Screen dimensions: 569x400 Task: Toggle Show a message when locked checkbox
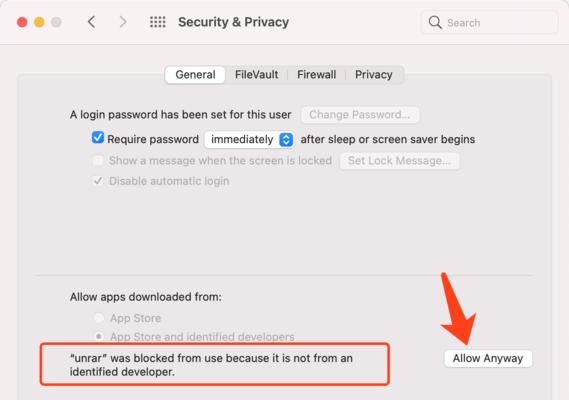tap(98, 160)
